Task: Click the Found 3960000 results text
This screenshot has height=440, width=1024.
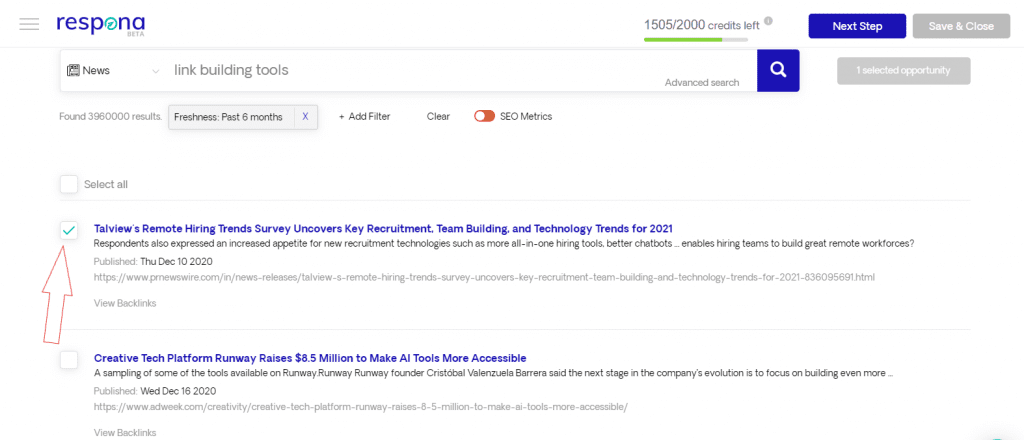Action: point(110,116)
